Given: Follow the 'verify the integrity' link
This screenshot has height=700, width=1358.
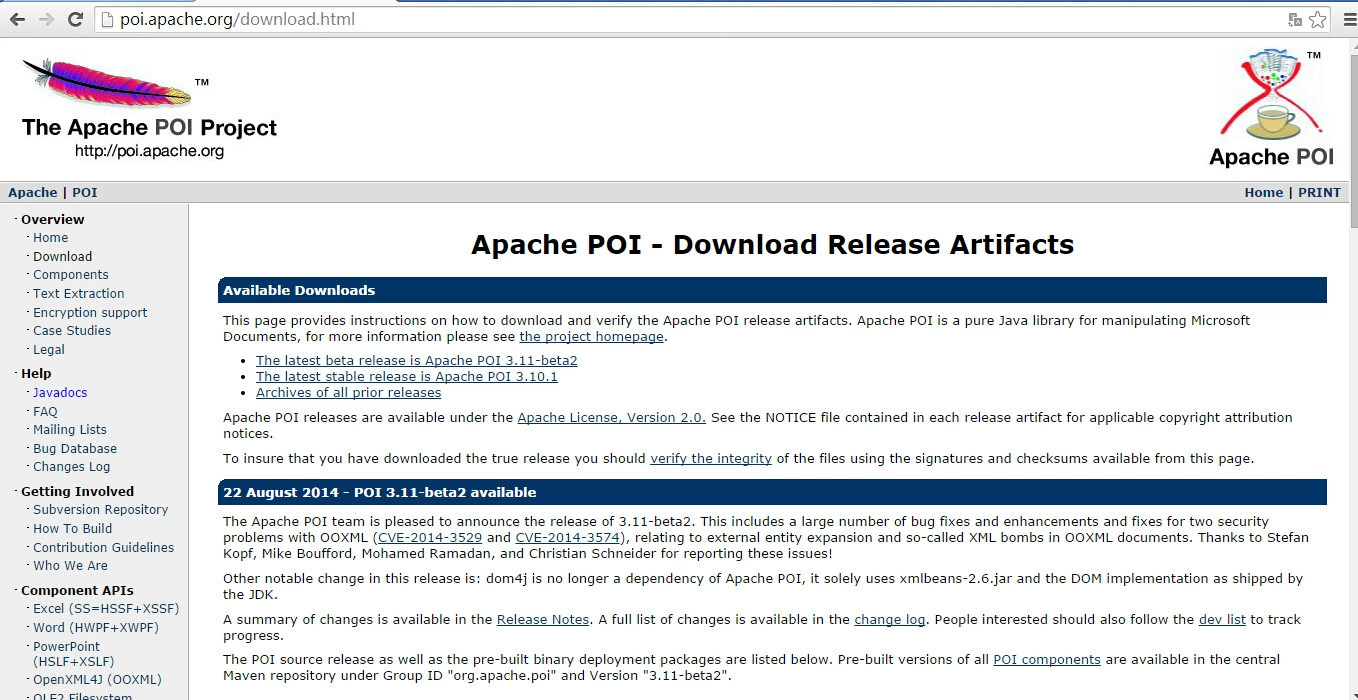Looking at the screenshot, I should click(x=711, y=459).
